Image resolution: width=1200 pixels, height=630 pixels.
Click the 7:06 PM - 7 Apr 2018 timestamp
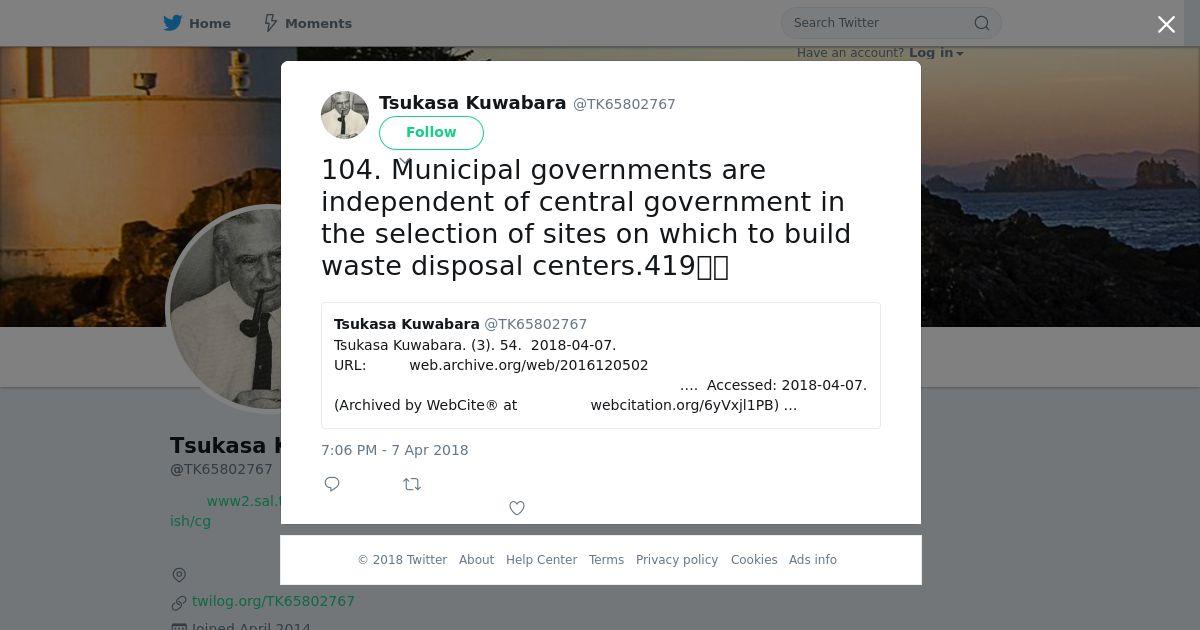point(395,450)
